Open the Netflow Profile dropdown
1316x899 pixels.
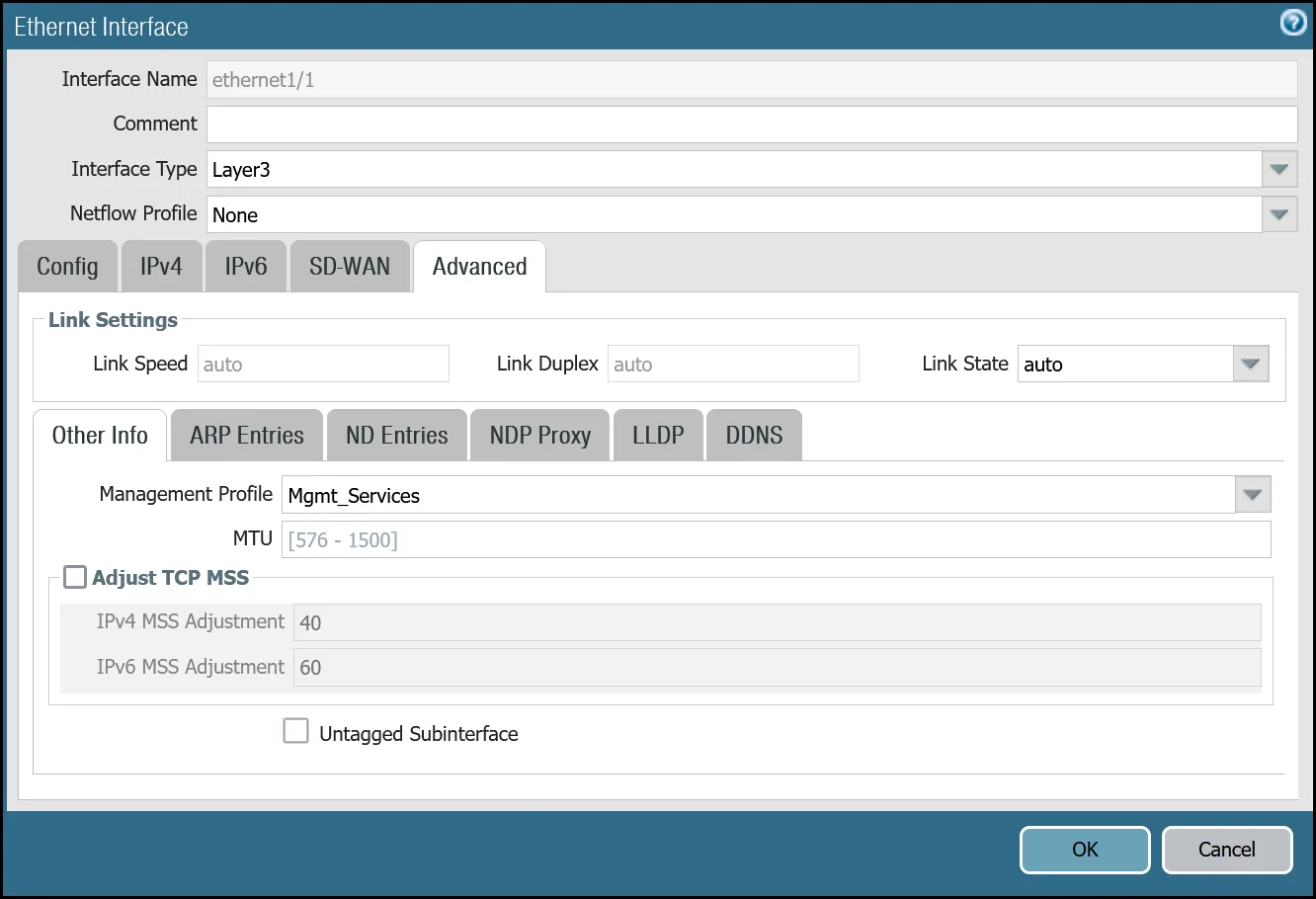coord(1278,214)
